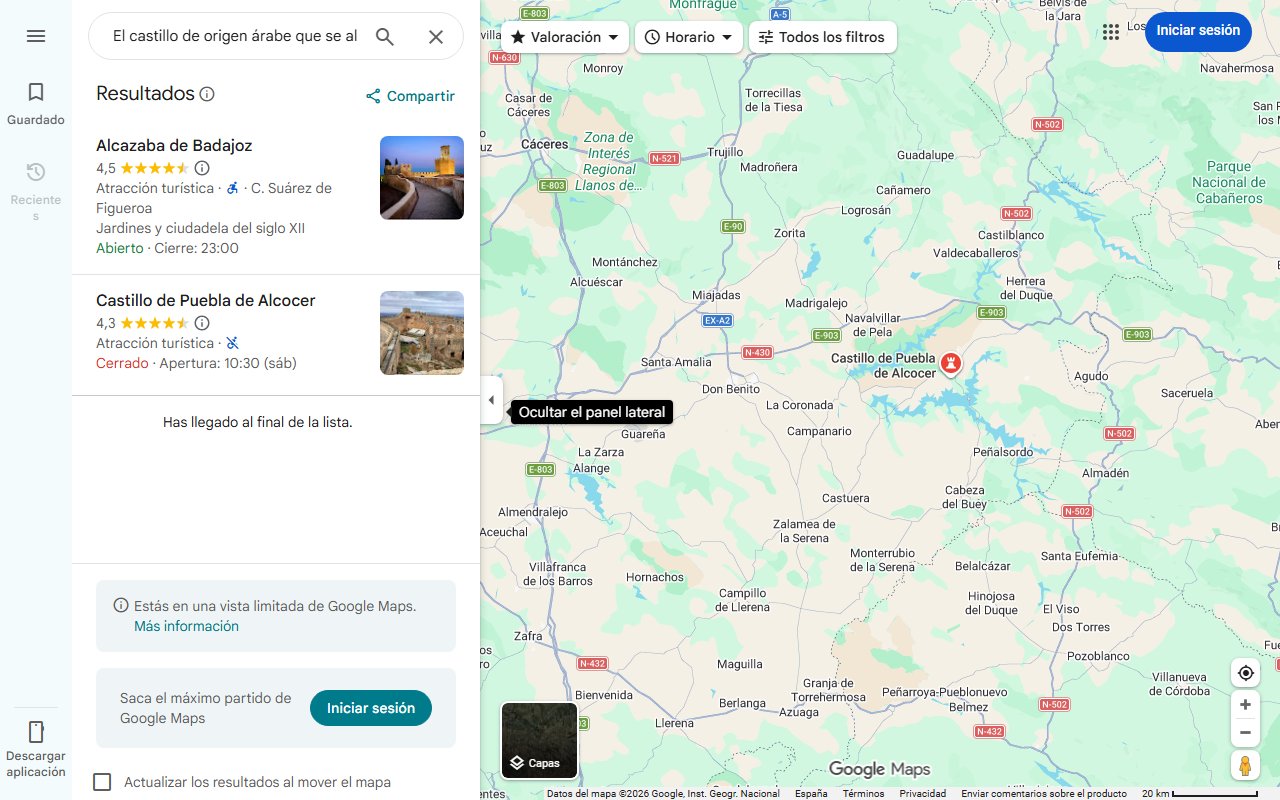Viewport: 1280px width, 800px height.
Task: Click the search magnifier icon
Action: 385,36
